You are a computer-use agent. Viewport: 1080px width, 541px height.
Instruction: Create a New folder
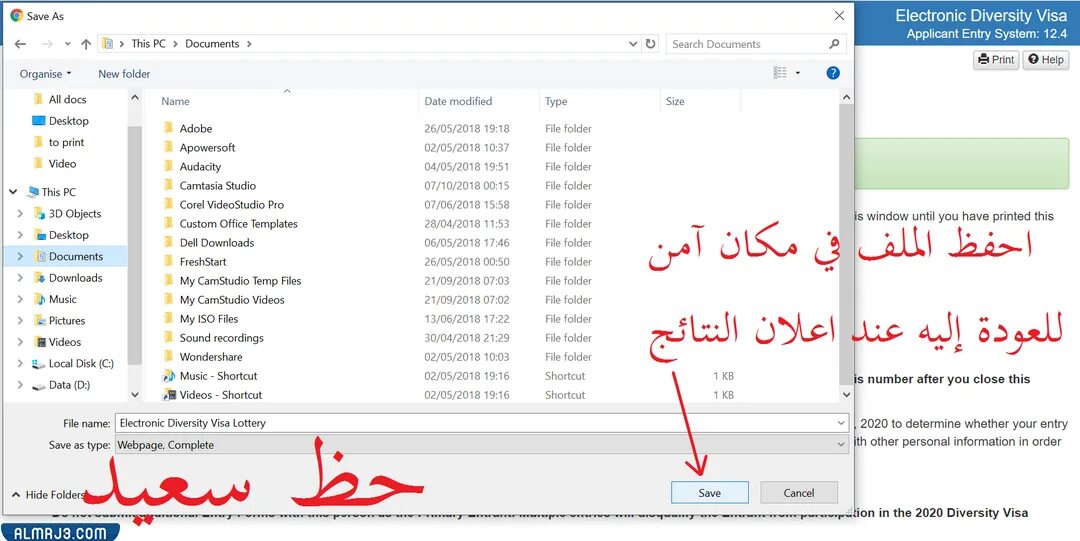pyautogui.click(x=124, y=74)
